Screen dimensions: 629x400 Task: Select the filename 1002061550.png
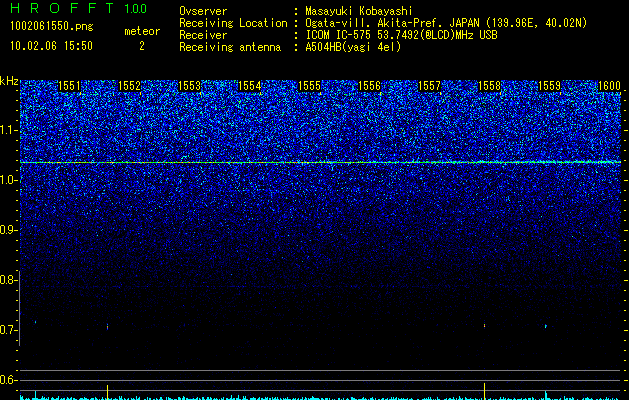[52, 27]
